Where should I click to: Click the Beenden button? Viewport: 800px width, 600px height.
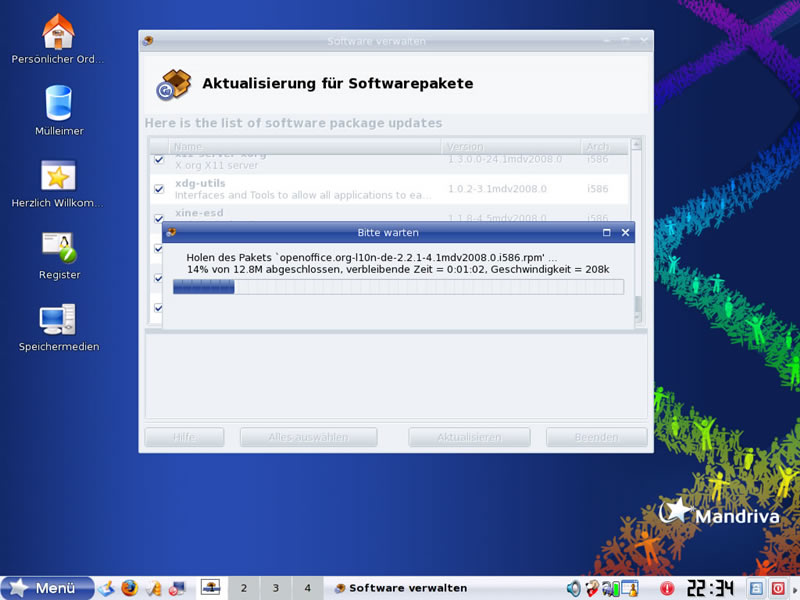tap(596, 437)
